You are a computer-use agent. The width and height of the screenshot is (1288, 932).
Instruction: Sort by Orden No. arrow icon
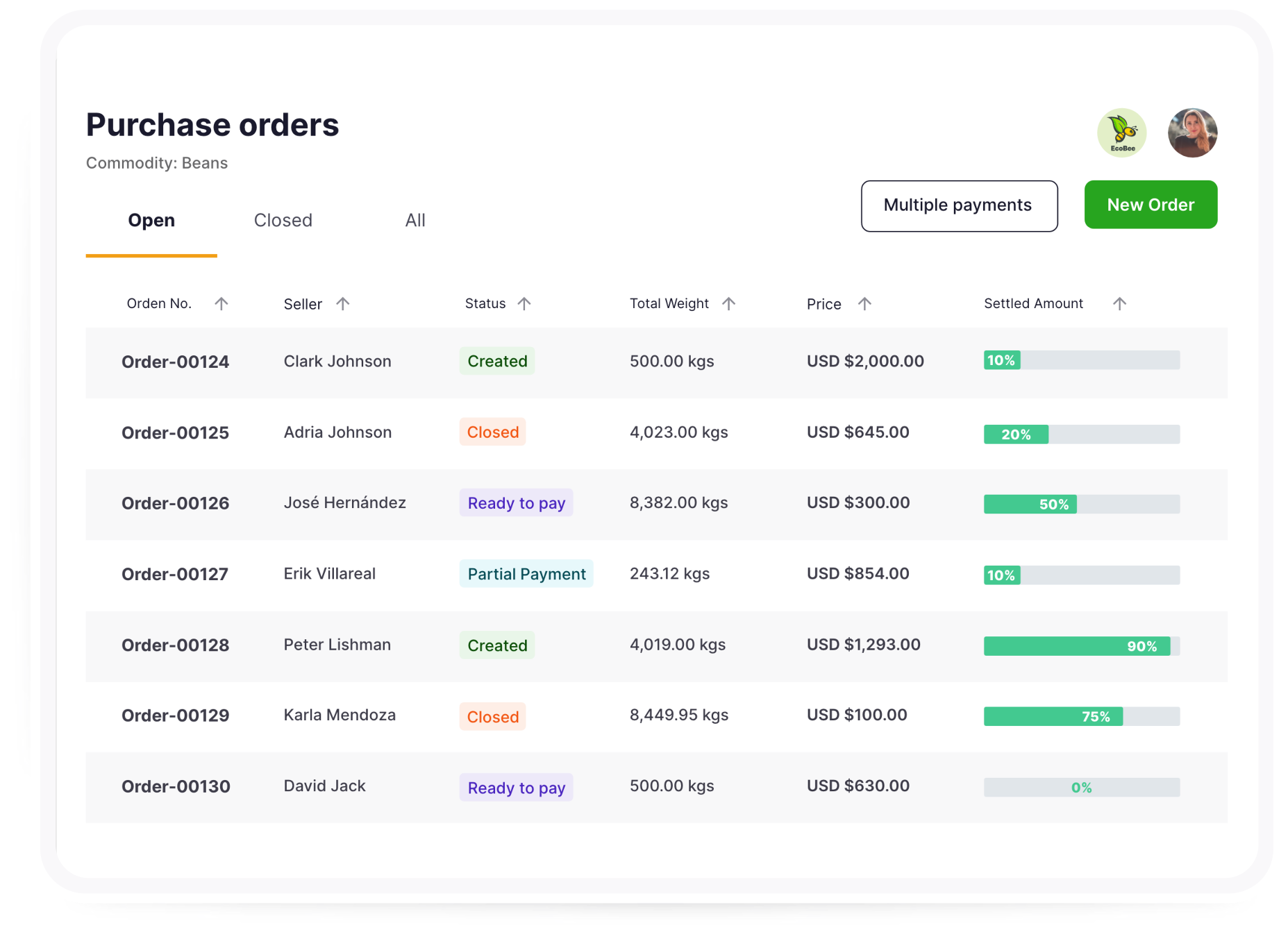point(221,303)
